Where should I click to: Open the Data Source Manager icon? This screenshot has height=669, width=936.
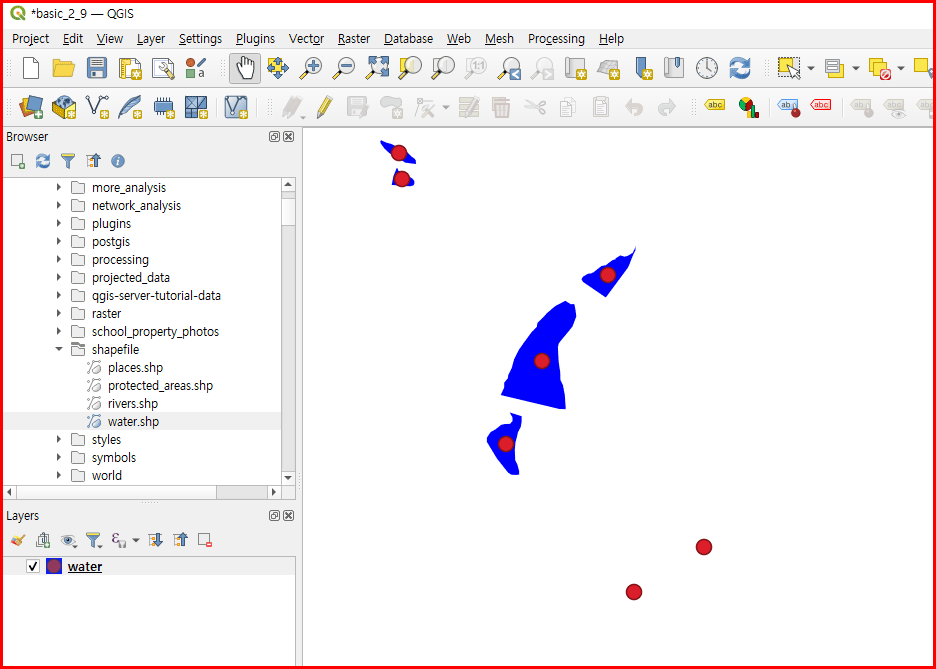point(31,107)
